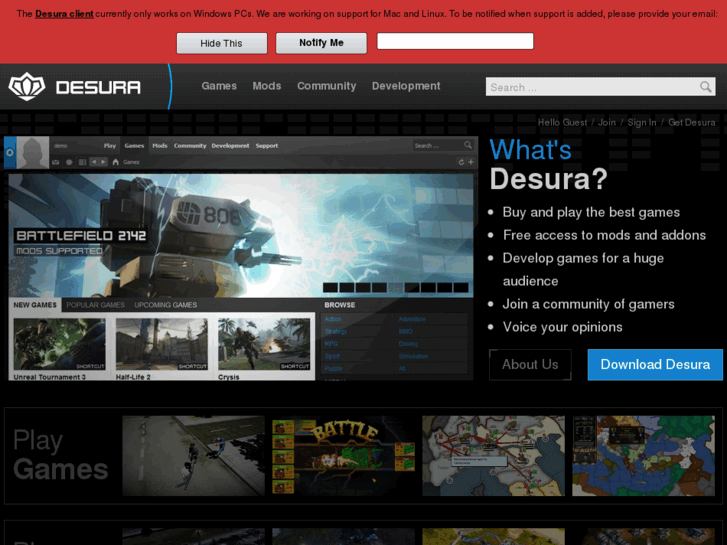Click the Hide This button
Viewport: 727px width, 545px height.
[x=222, y=43]
